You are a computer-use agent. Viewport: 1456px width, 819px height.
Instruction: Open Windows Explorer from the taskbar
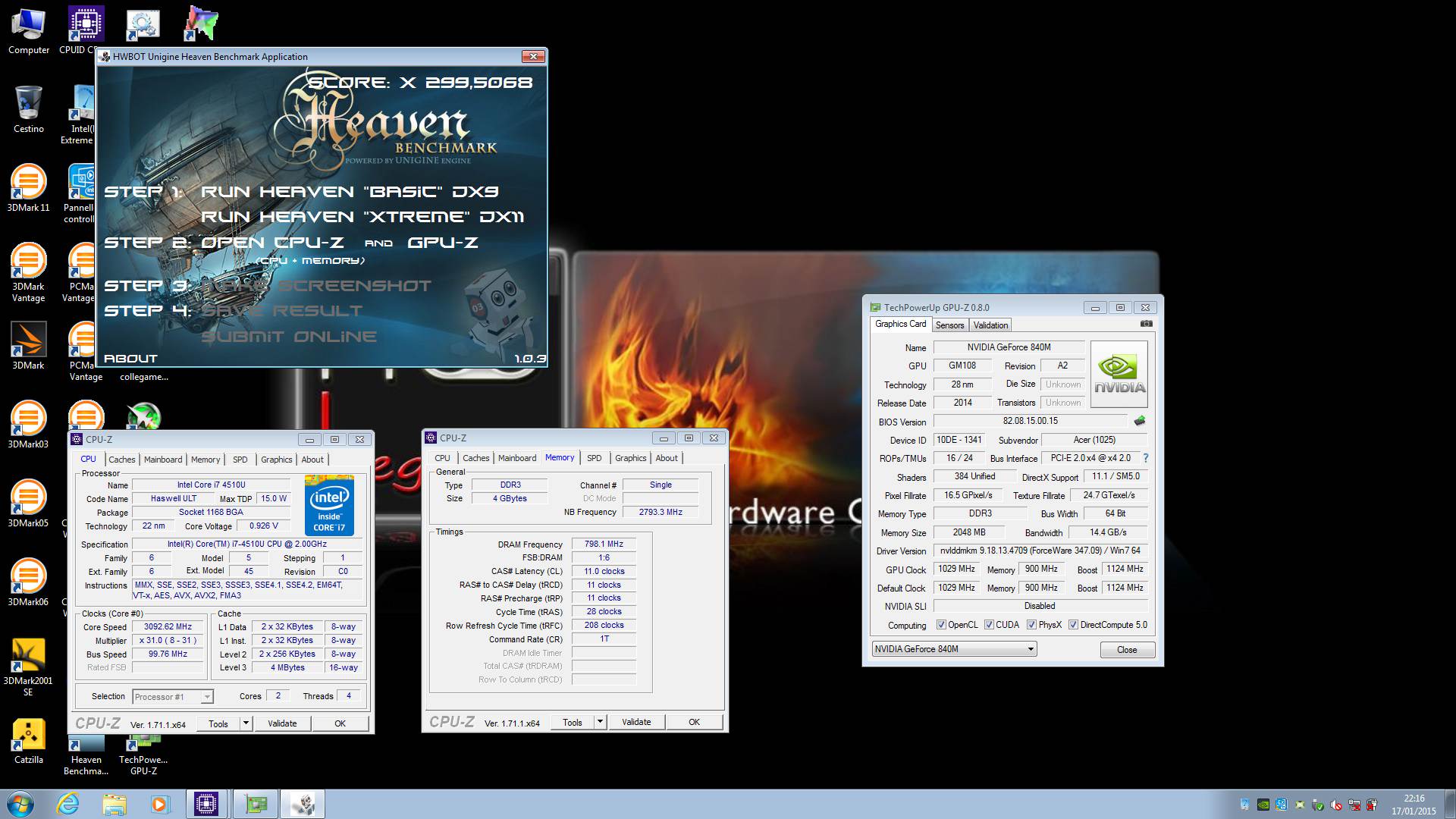coord(114,804)
